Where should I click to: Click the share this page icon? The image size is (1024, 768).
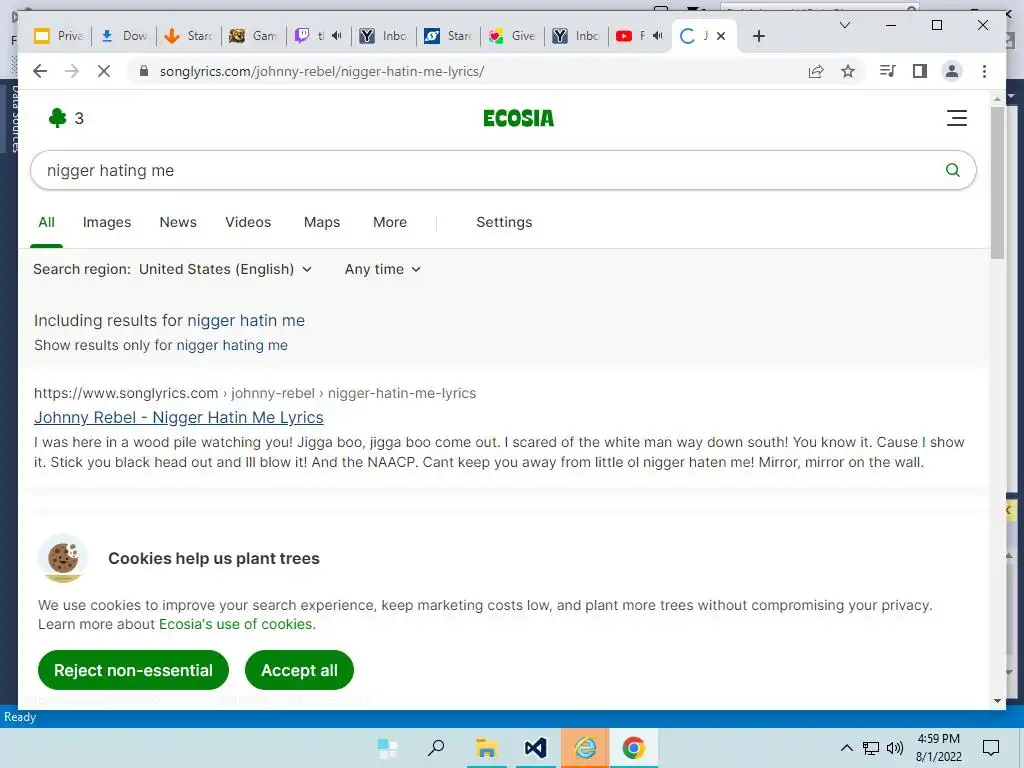tap(816, 71)
